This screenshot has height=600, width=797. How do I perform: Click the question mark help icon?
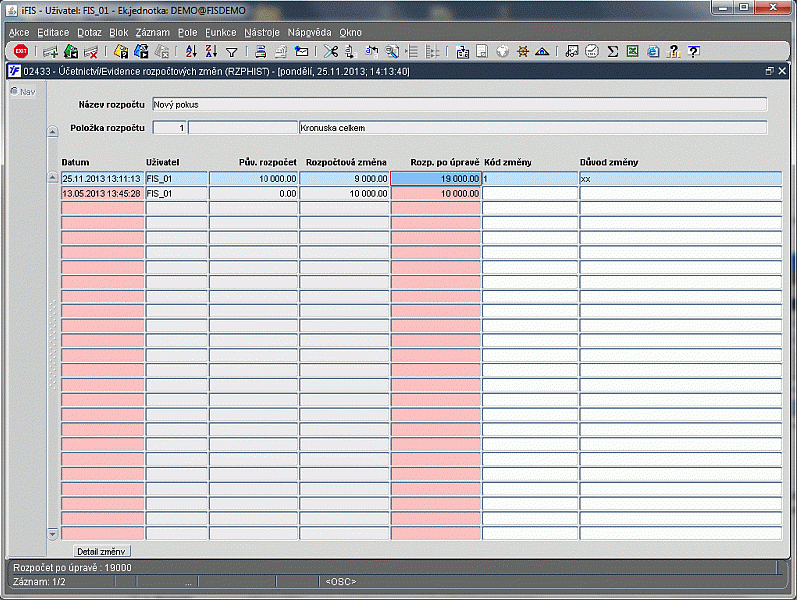coord(693,51)
